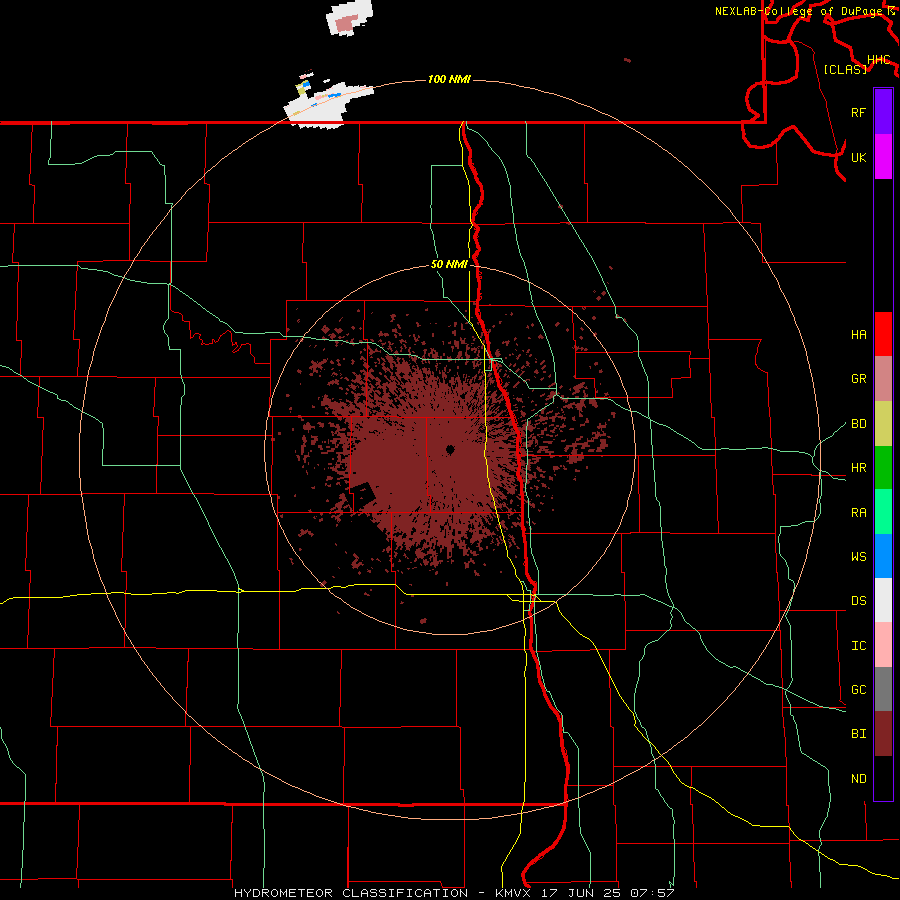This screenshot has width=900, height=900.
Task: Click the ND legend label
Action: pyautogui.click(x=858, y=779)
